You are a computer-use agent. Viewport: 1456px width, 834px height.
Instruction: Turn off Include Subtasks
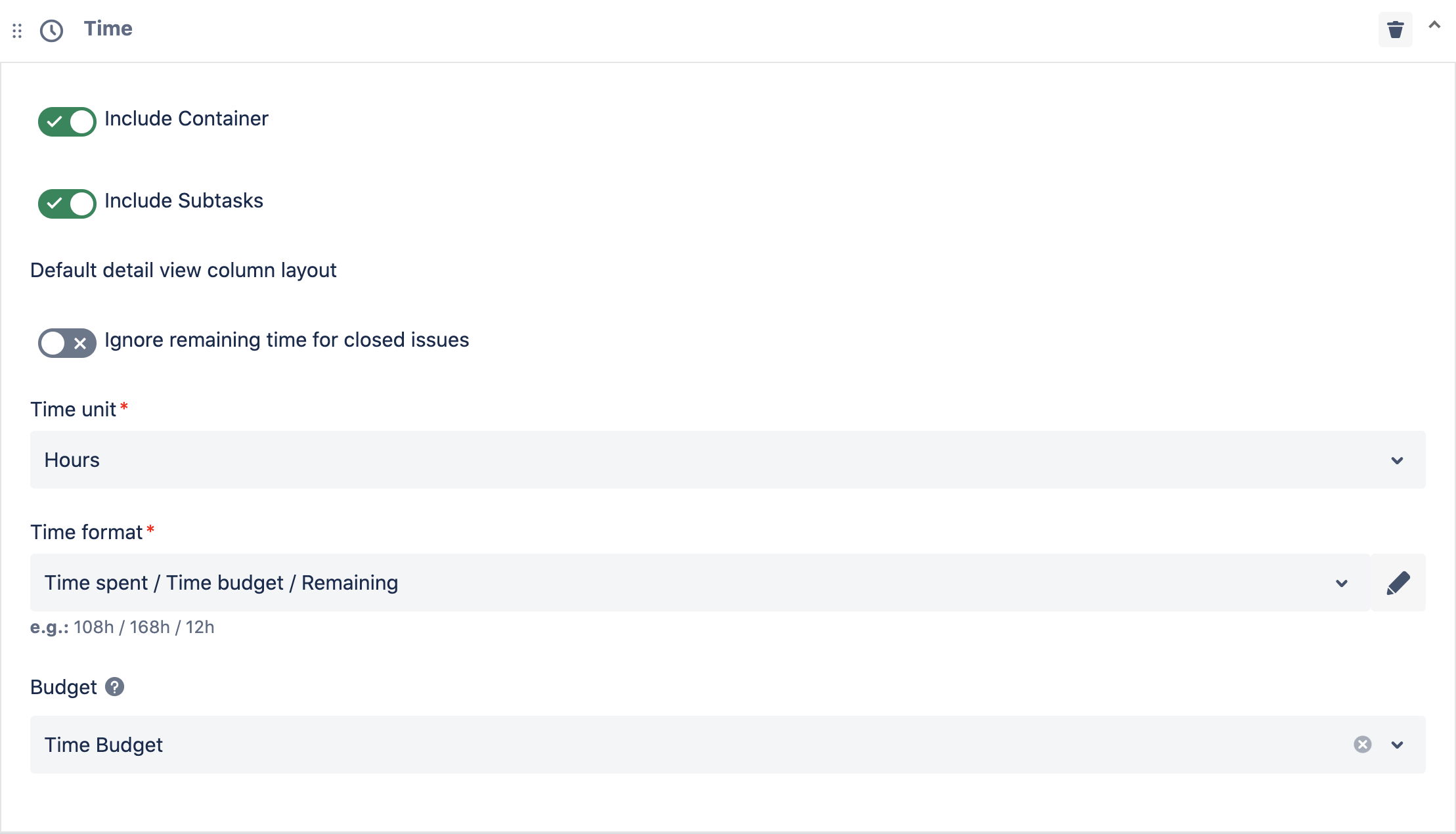tap(66, 204)
